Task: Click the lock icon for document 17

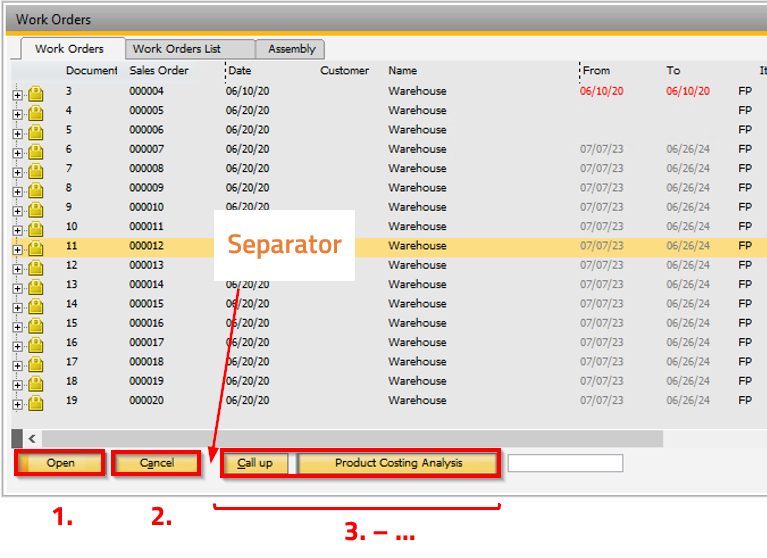Action: click(x=36, y=365)
